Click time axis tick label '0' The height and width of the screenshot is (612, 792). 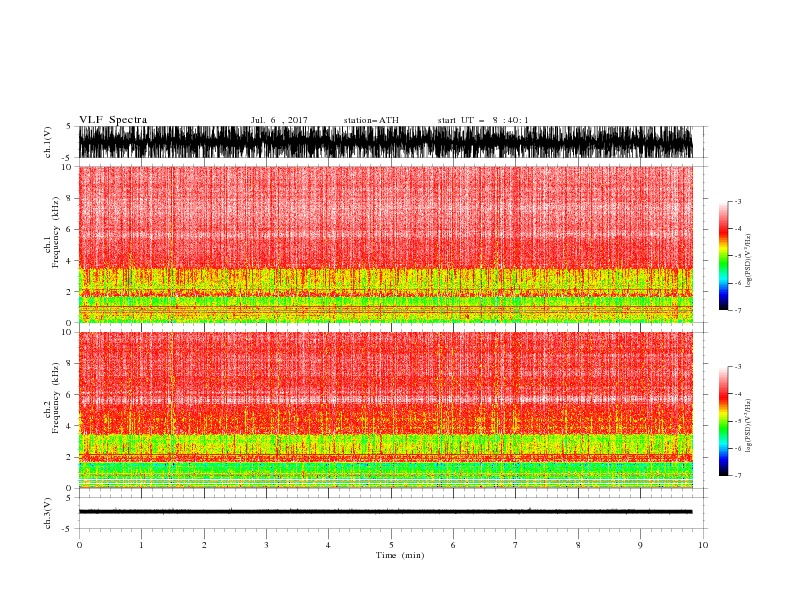click(x=79, y=545)
